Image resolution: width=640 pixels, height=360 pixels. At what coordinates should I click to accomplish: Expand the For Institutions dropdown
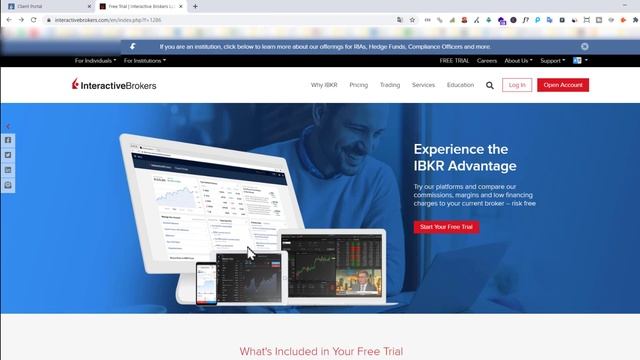[x=145, y=60]
